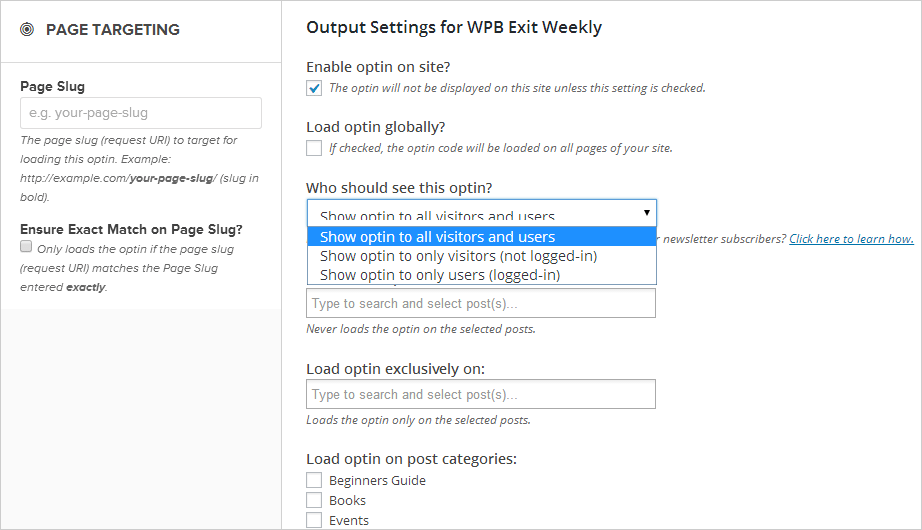The image size is (922, 530).
Task: Focus the Page Slug input field
Action: 141,113
